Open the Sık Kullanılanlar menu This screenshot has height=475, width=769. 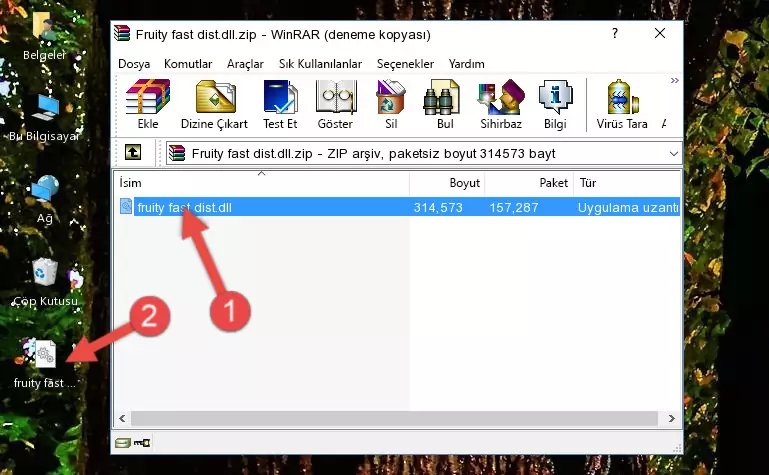click(x=320, y=64)
